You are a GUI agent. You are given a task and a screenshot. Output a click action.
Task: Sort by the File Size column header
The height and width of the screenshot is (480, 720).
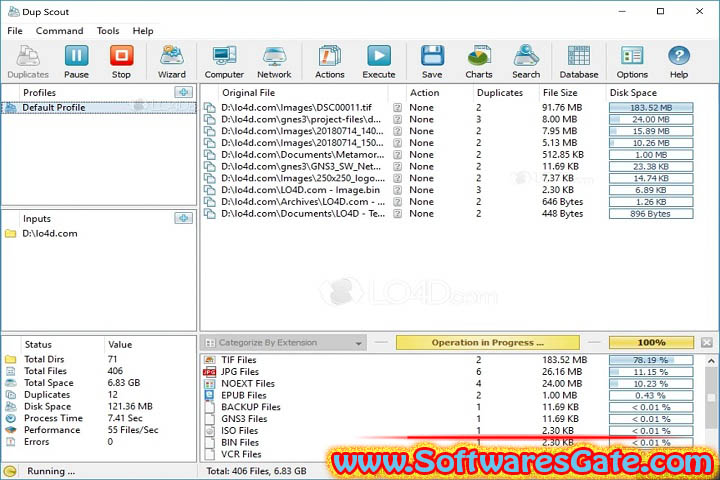pyautogui.click(x=560, y=92)
